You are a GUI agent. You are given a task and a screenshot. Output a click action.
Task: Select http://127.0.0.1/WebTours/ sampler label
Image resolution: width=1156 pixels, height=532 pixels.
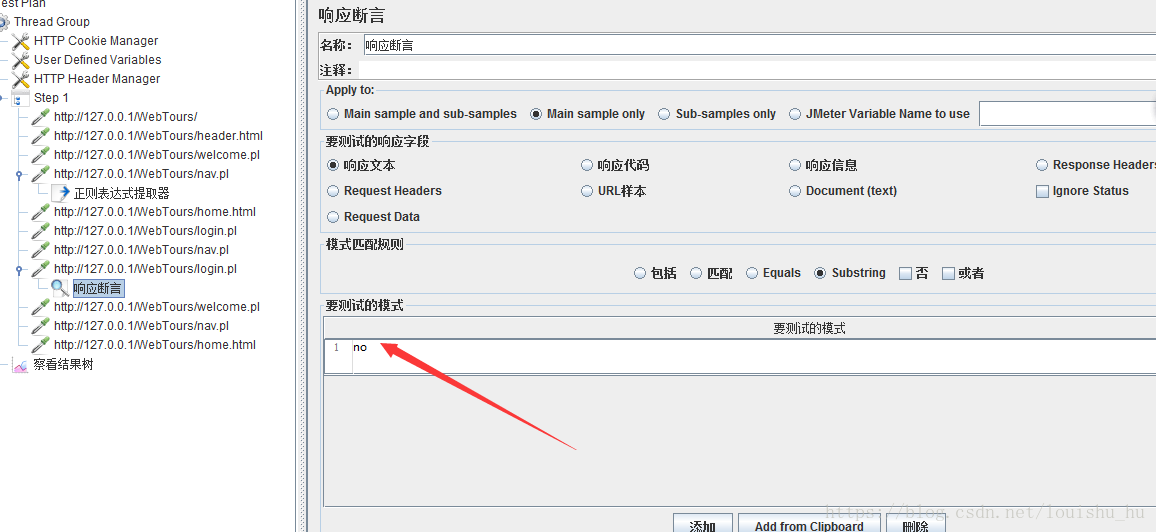coord(125,116)
